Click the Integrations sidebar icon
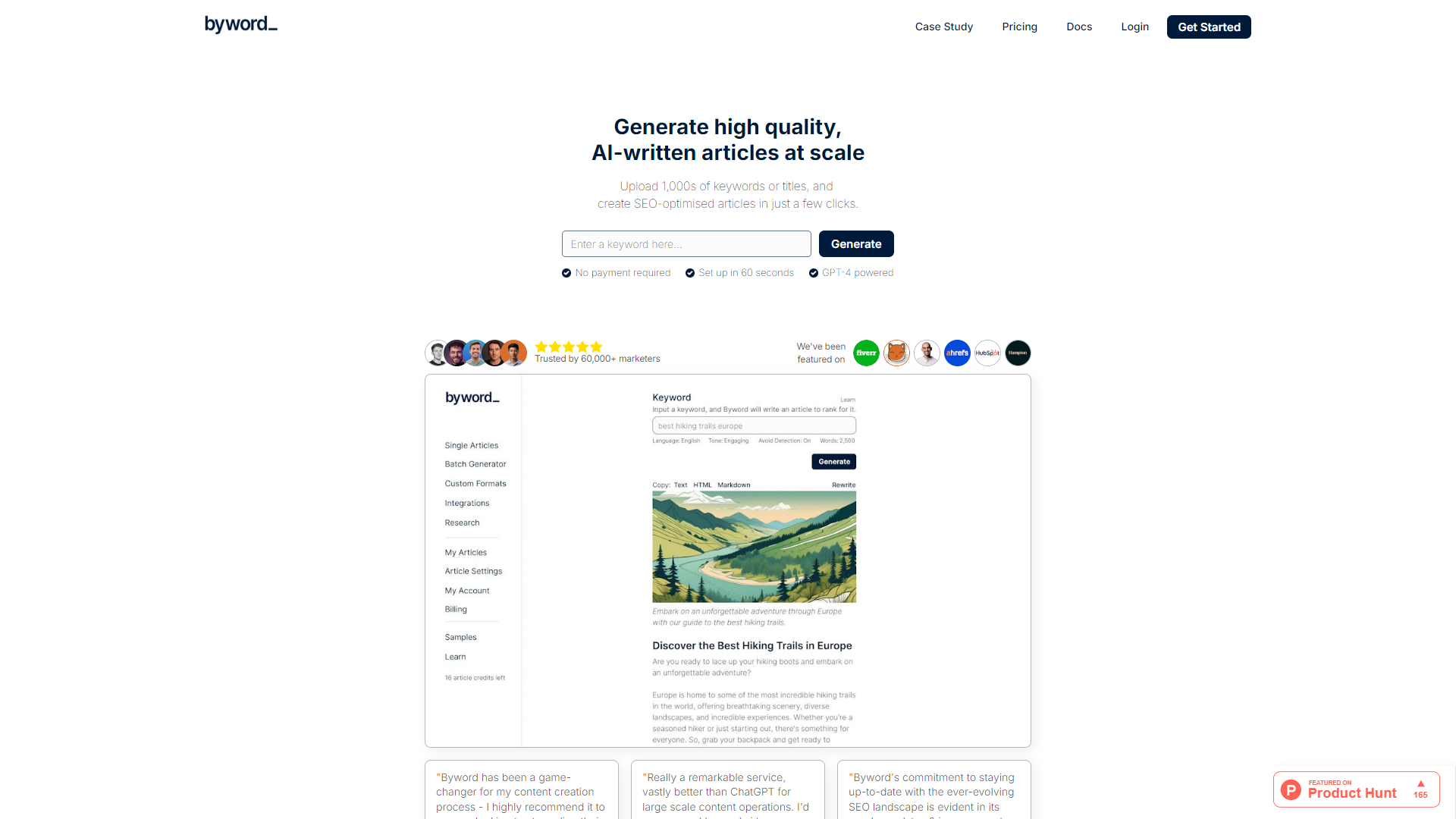This screenshot has width=1456, height=819. (467, 502)
